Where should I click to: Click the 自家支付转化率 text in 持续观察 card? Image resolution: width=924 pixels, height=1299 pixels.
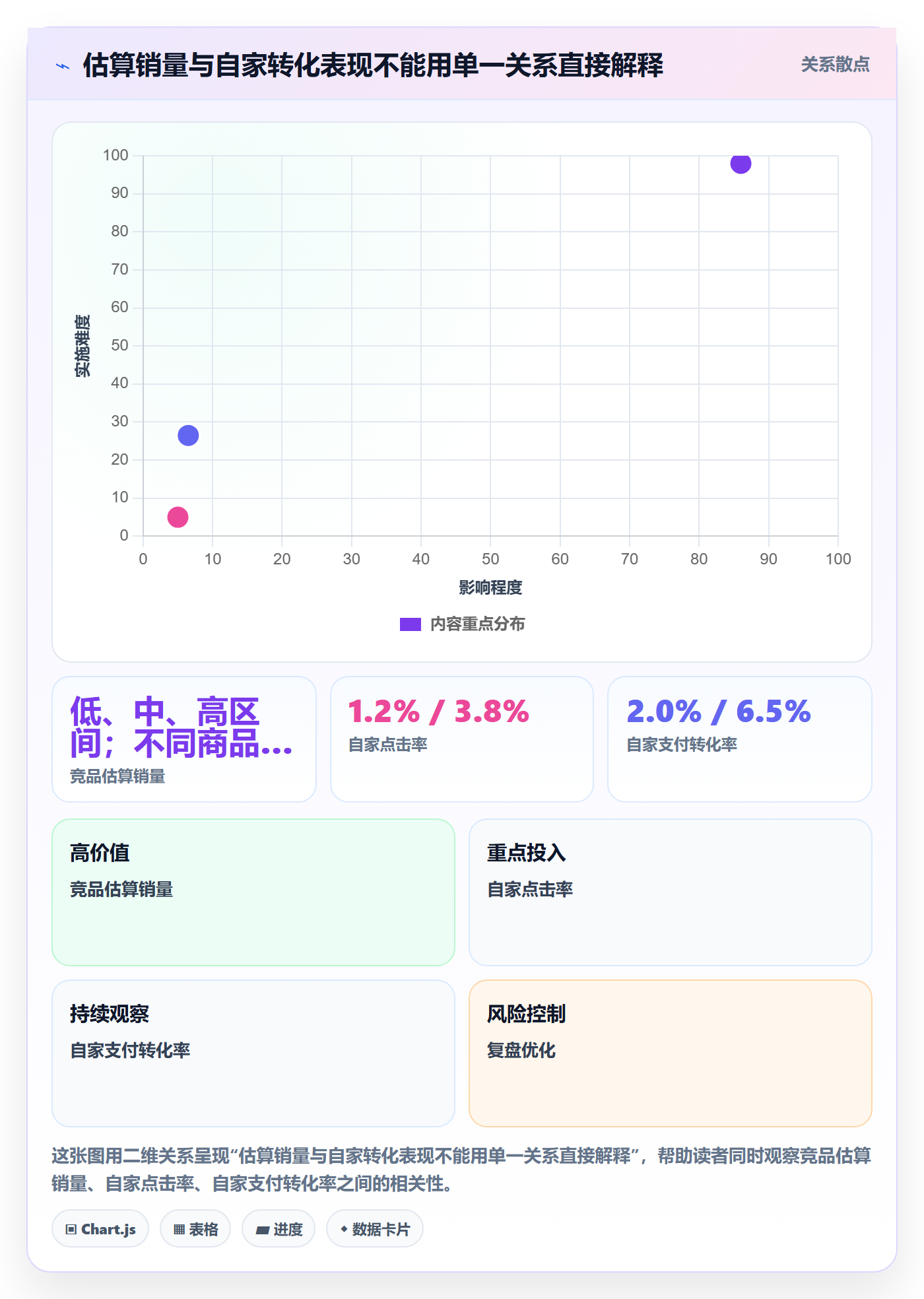130,1051
